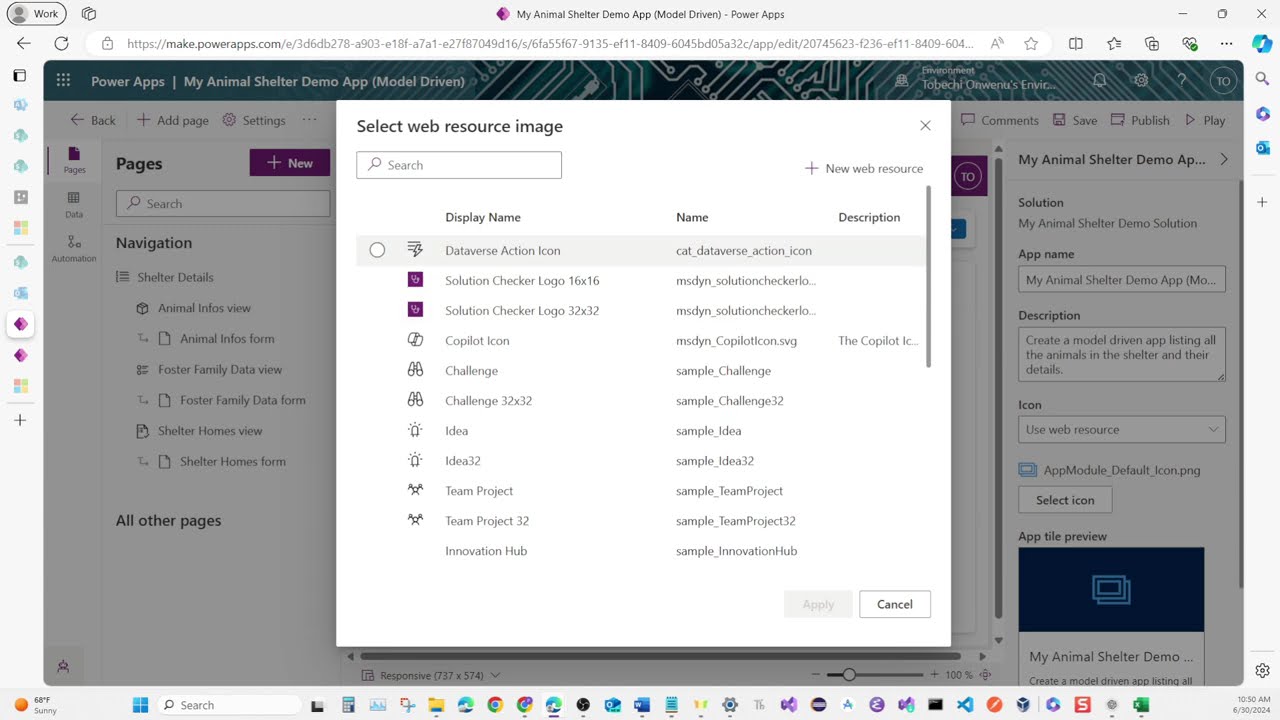Select Foster Family Data form

point(243,400)
